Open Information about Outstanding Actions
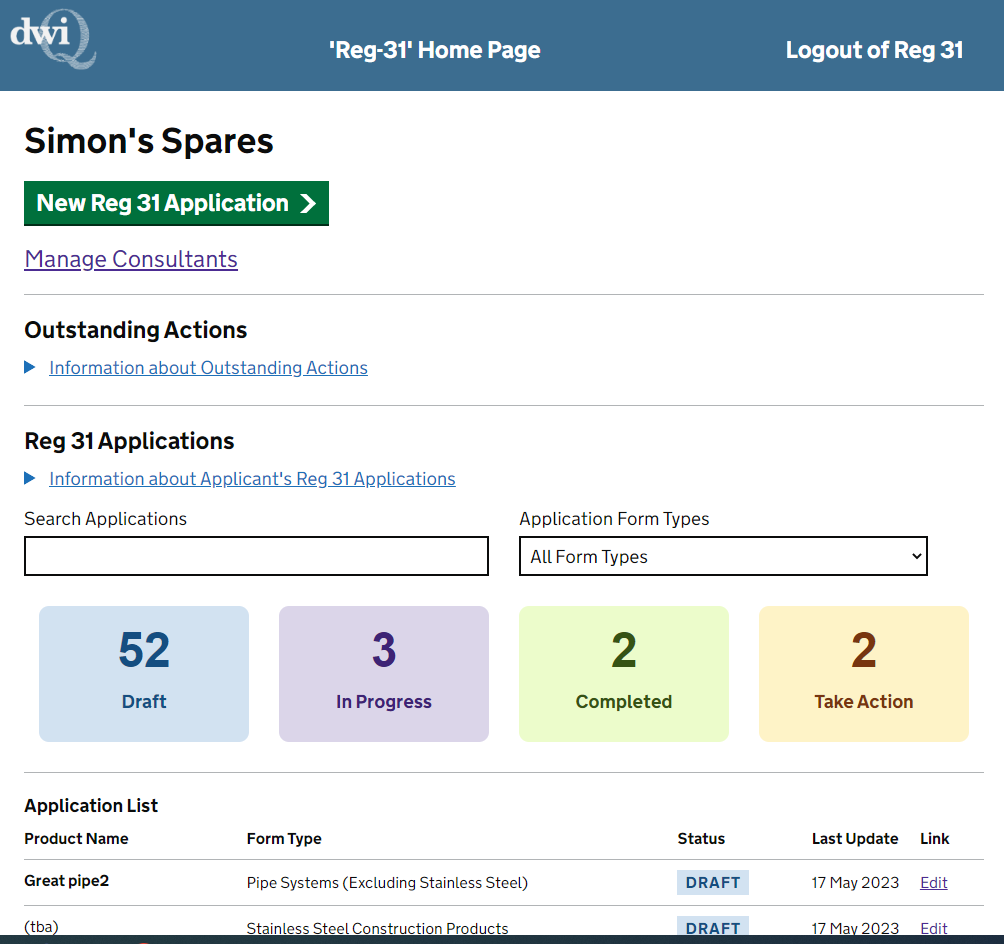This screenshot has width=1004, height=944. [208, 368]
